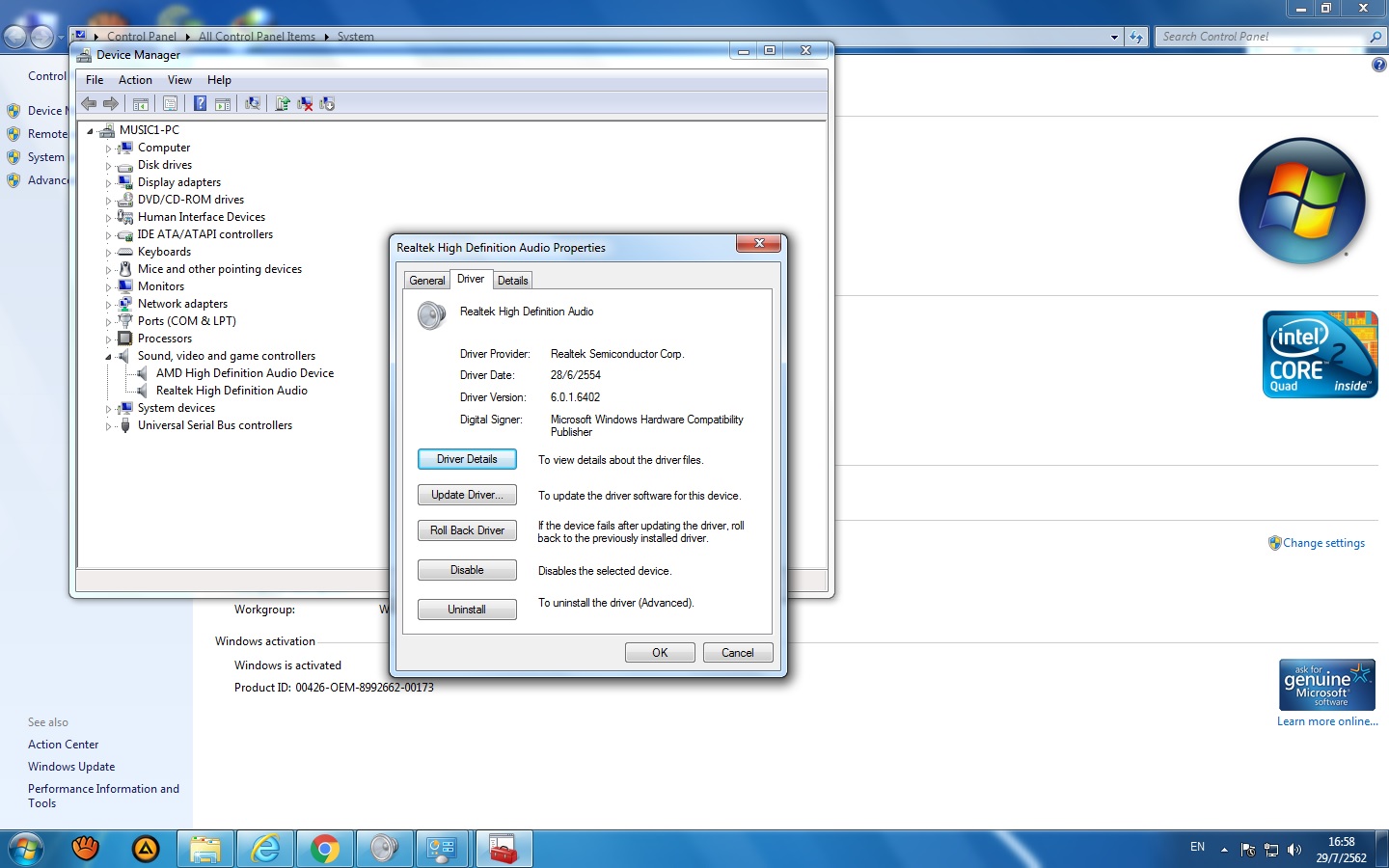Click the Forward arrow in Device Manager toolbar

click(111, 104)
